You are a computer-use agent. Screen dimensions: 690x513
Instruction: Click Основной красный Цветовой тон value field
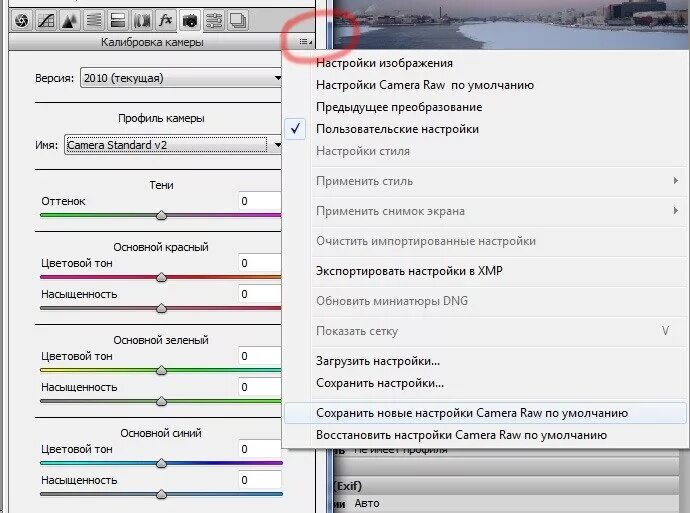pos(260,263)
